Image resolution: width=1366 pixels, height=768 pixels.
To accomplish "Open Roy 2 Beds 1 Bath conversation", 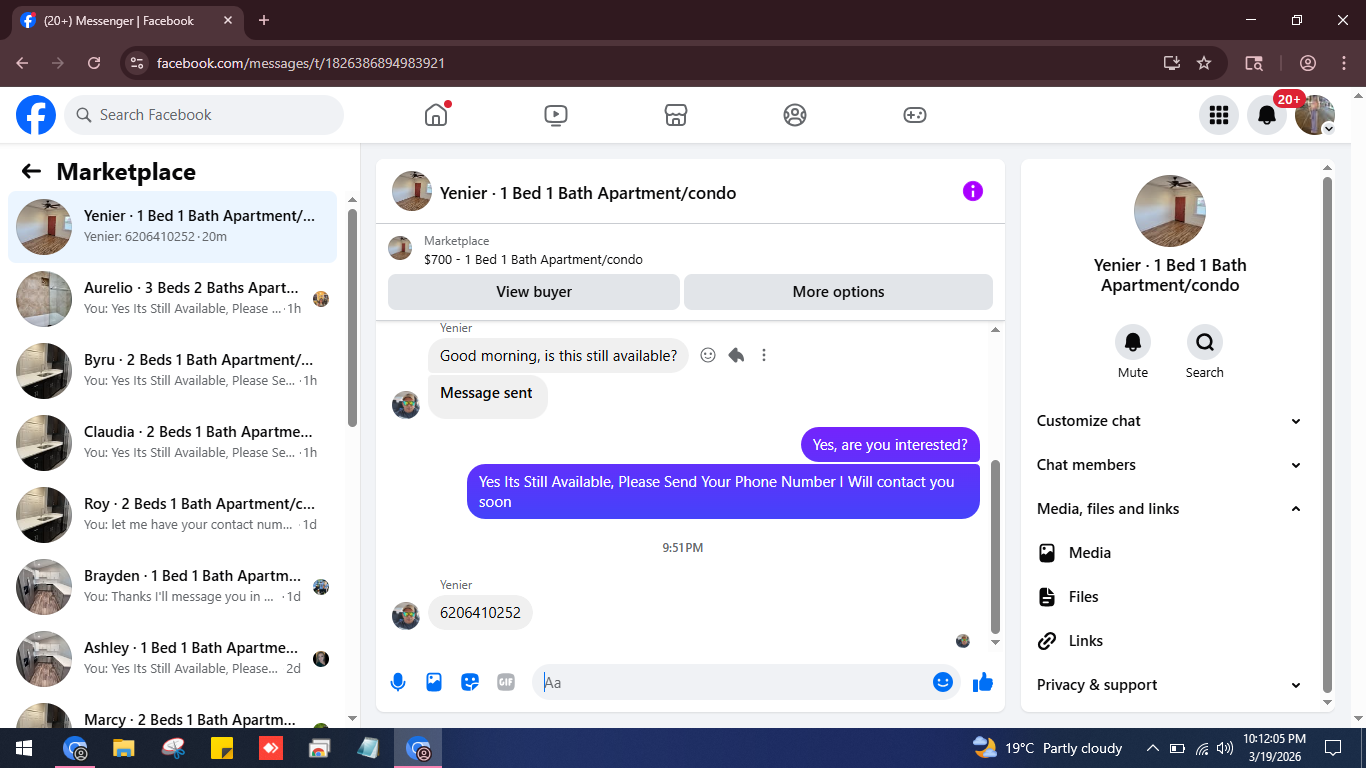I will coord(172,515).
